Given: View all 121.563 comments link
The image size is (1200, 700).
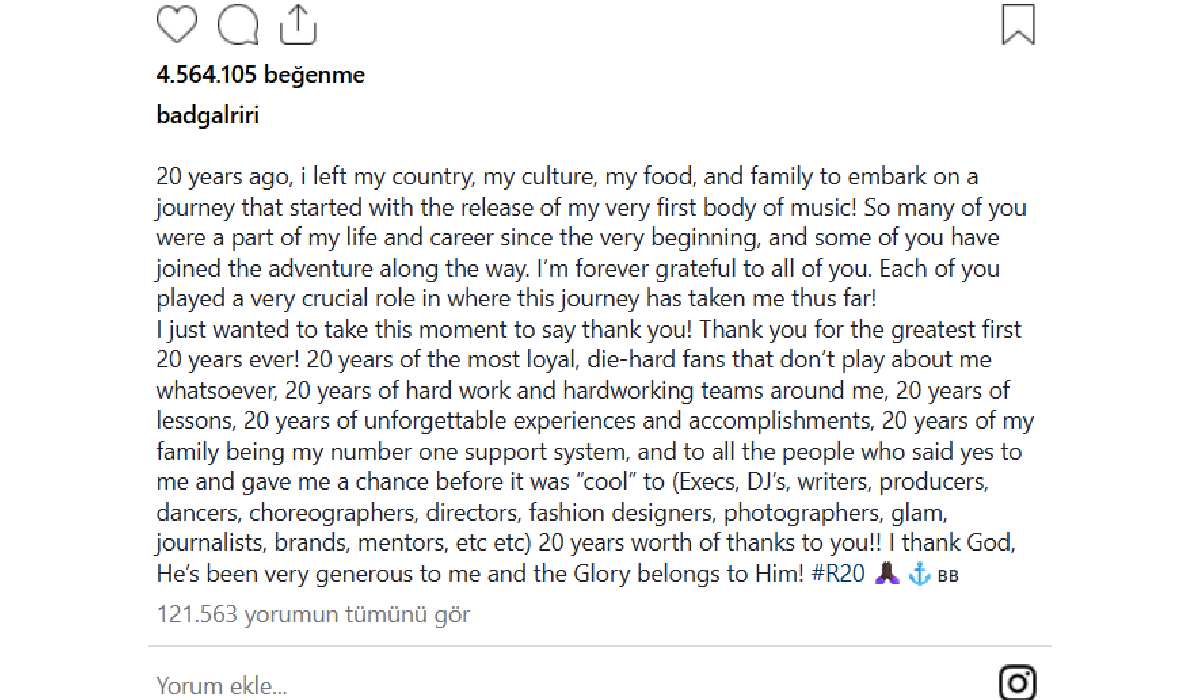Looking at the screenshot, I should coord(314,613).
